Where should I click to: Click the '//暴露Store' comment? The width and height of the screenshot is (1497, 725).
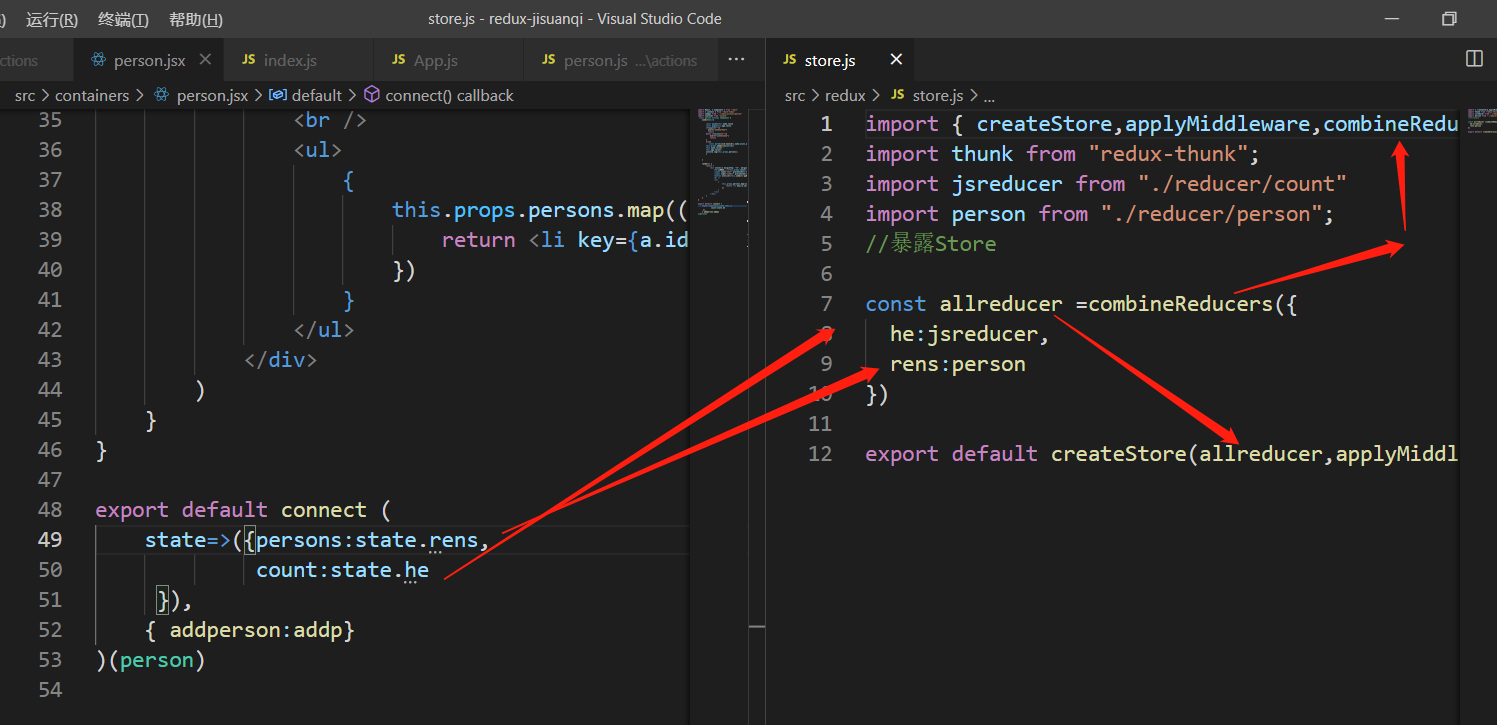click(x=931, y=244)
